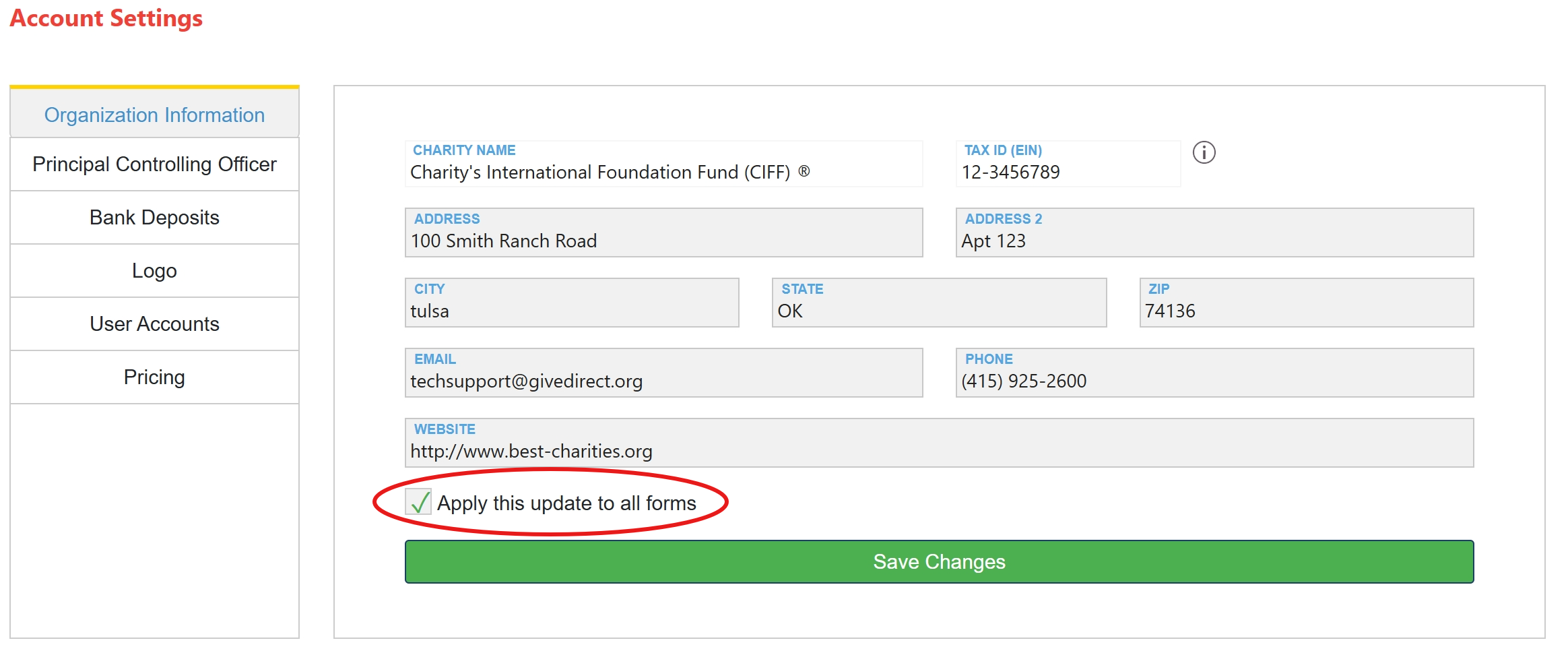Open the Pricing tab
This screenshot has width=1568, height=651.
click(x=154, y=377)
